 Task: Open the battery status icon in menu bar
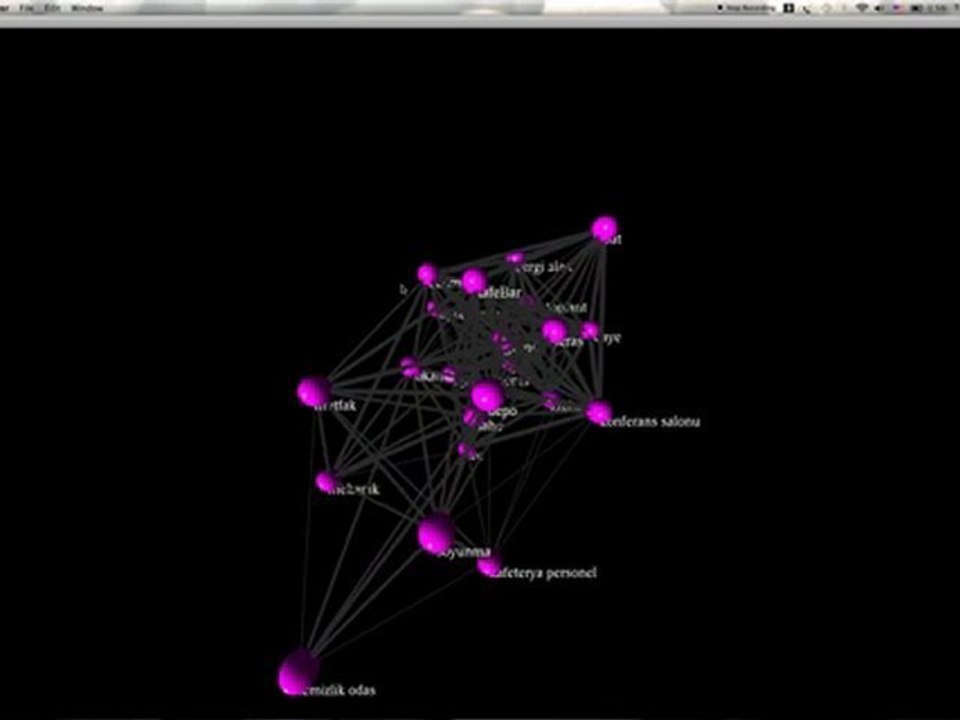[917, 8]
